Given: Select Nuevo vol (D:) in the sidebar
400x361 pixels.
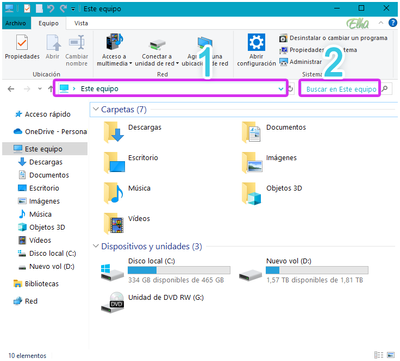Looking at the screenshot, I should 46,266.
